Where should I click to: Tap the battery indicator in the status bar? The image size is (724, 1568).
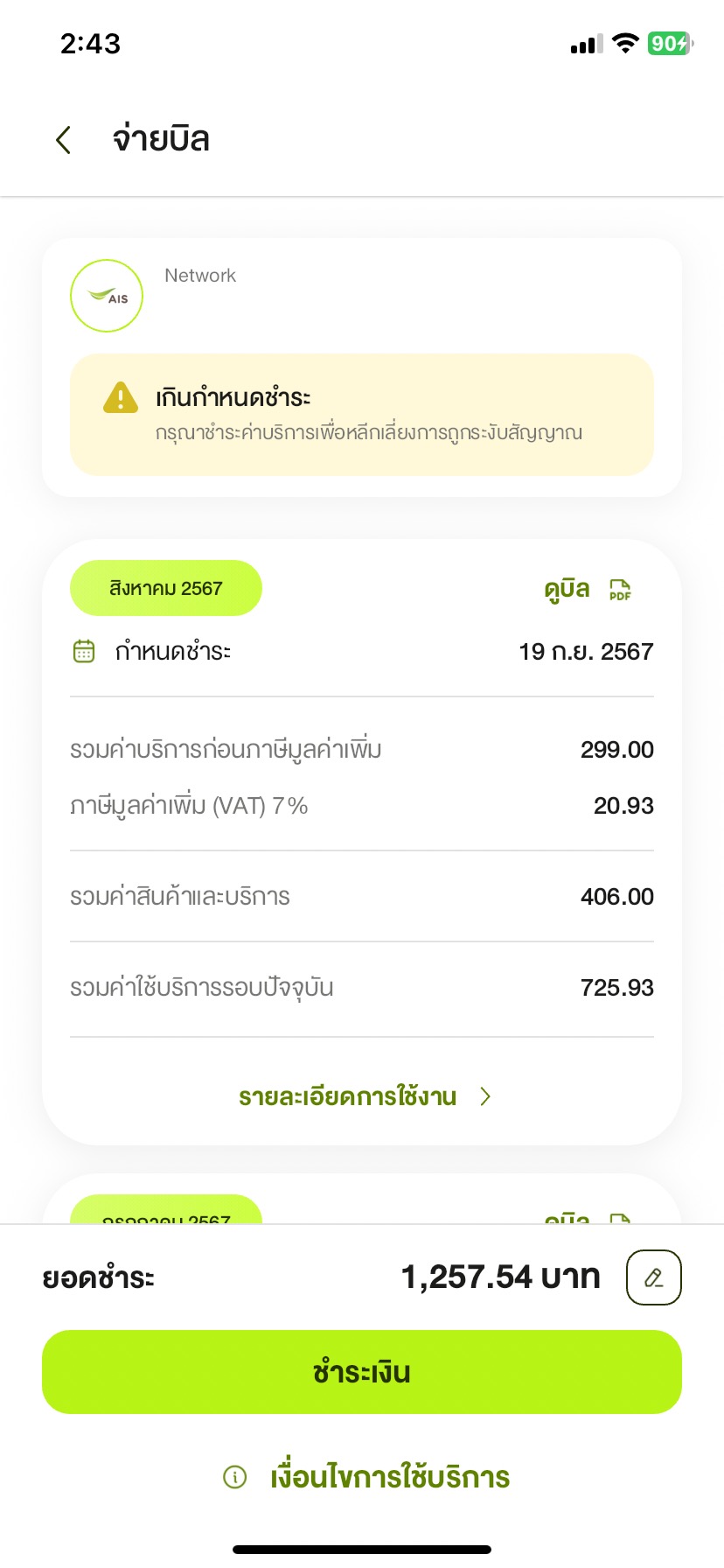click(x=671, y=43)
